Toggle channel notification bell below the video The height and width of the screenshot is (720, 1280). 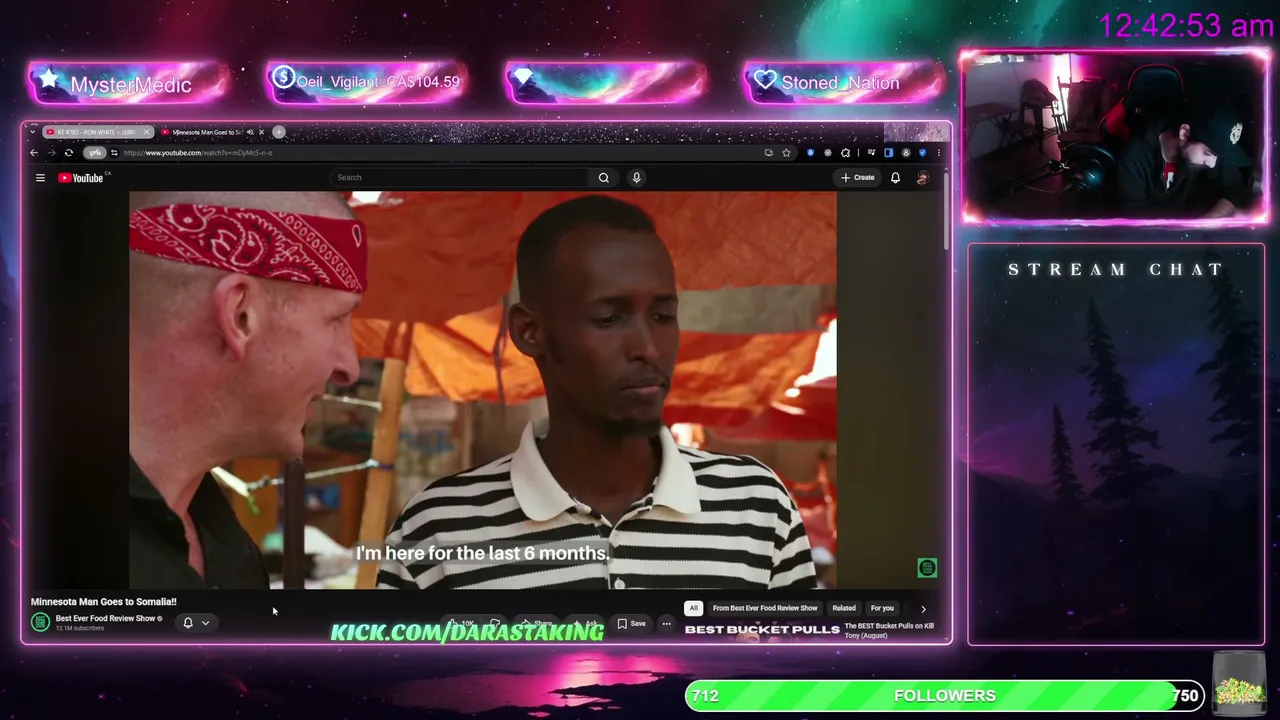pos(188,623)
